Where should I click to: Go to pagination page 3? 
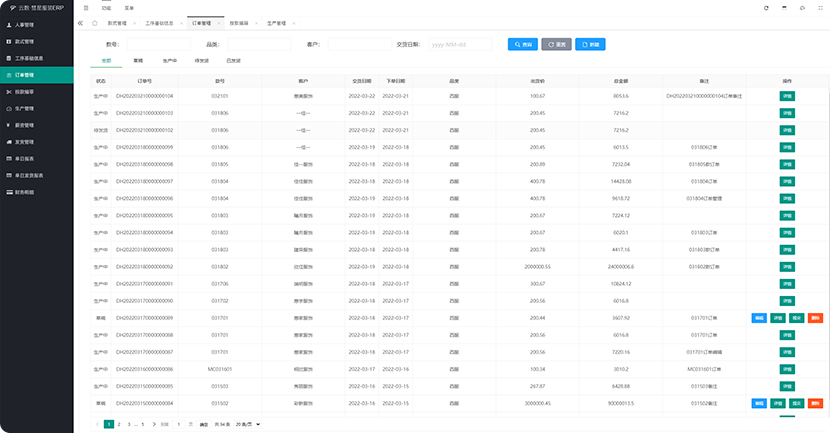129,424
